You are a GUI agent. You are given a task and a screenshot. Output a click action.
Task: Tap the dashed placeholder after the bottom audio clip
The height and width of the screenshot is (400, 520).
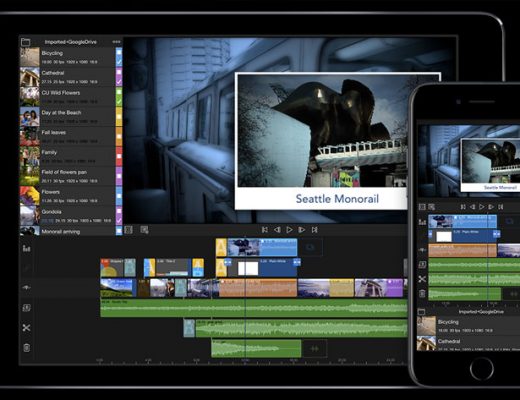(315, 349)
